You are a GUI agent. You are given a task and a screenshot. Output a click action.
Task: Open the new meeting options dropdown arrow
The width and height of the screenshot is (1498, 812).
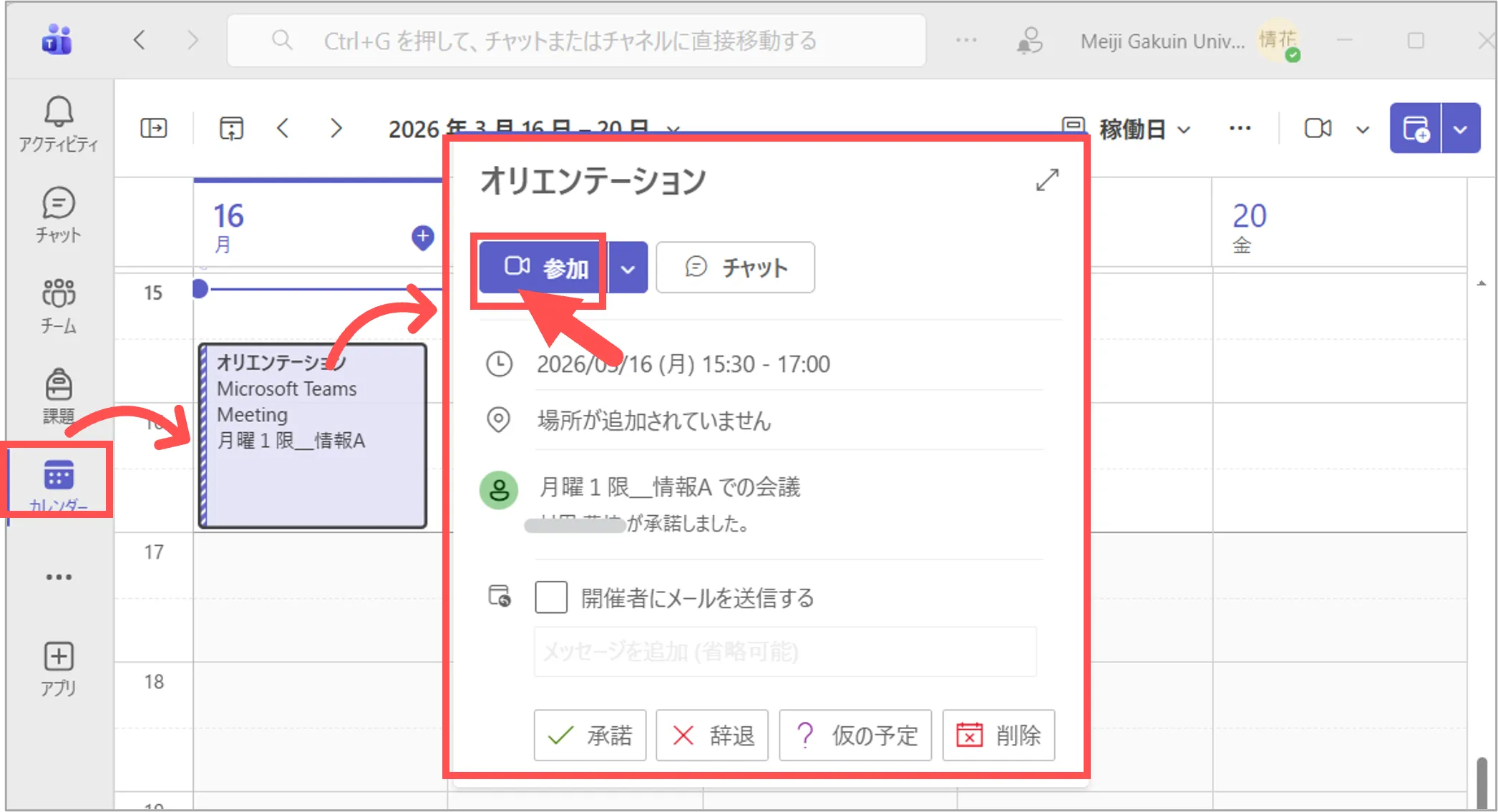pos(1461,129)
